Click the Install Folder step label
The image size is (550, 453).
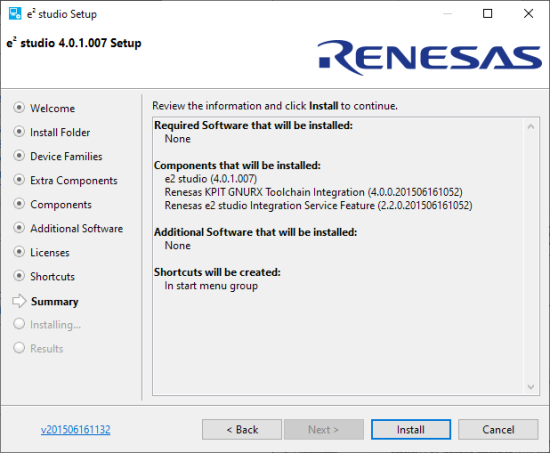click(60, 132)
